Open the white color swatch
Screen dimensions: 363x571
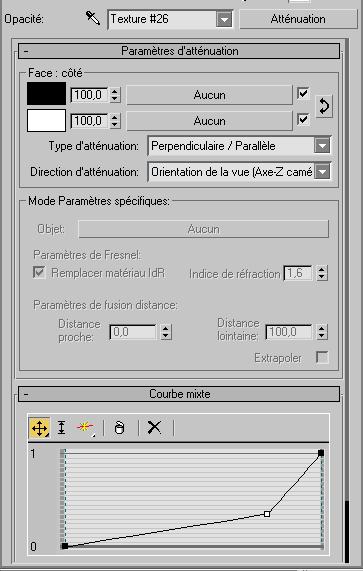[x=46, y=120]
